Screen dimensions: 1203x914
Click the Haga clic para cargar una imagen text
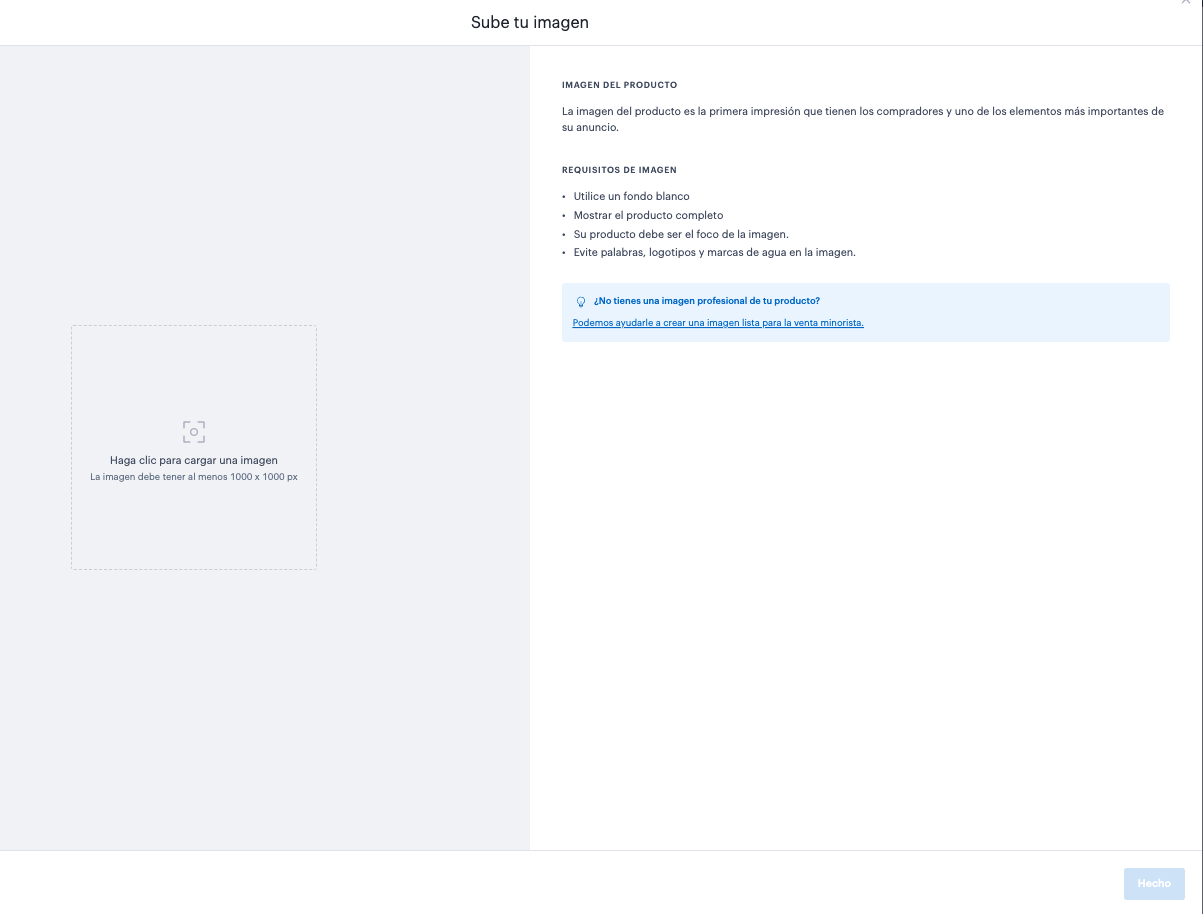pyautogui.click(x=193, y=461)
